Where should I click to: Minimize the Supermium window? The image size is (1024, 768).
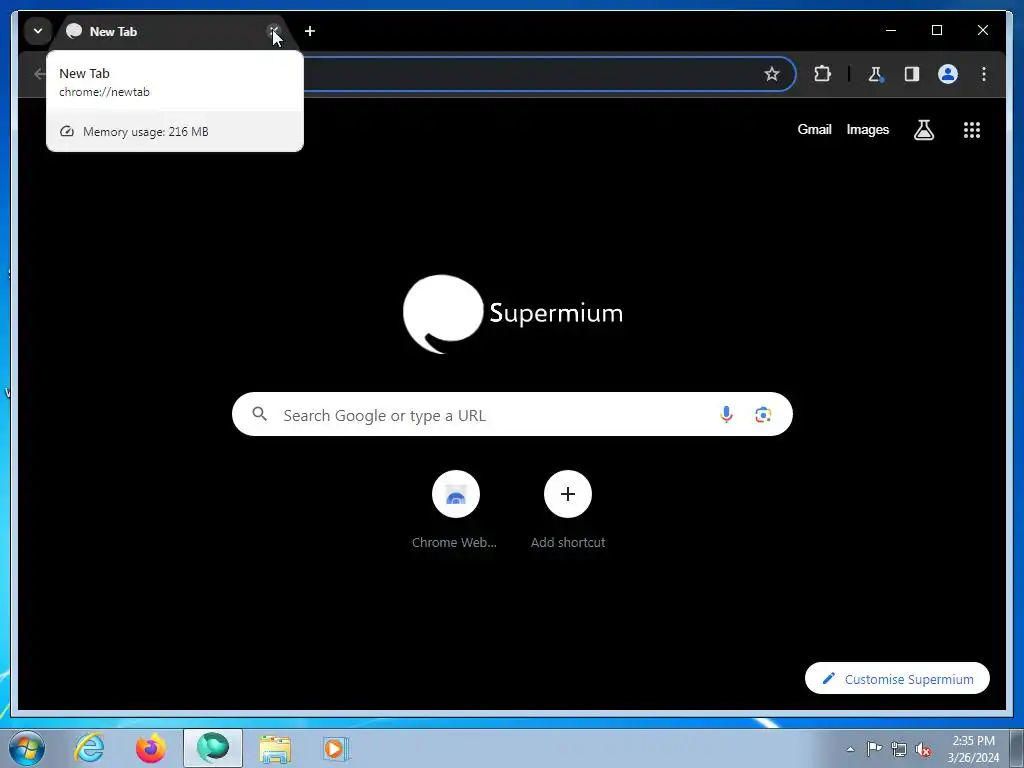891,30
